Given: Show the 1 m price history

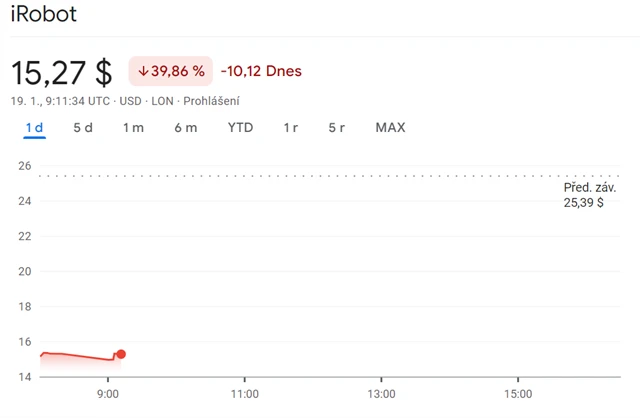Looking at the screenshot, I should pyautogui.click(x=133, y=127).
